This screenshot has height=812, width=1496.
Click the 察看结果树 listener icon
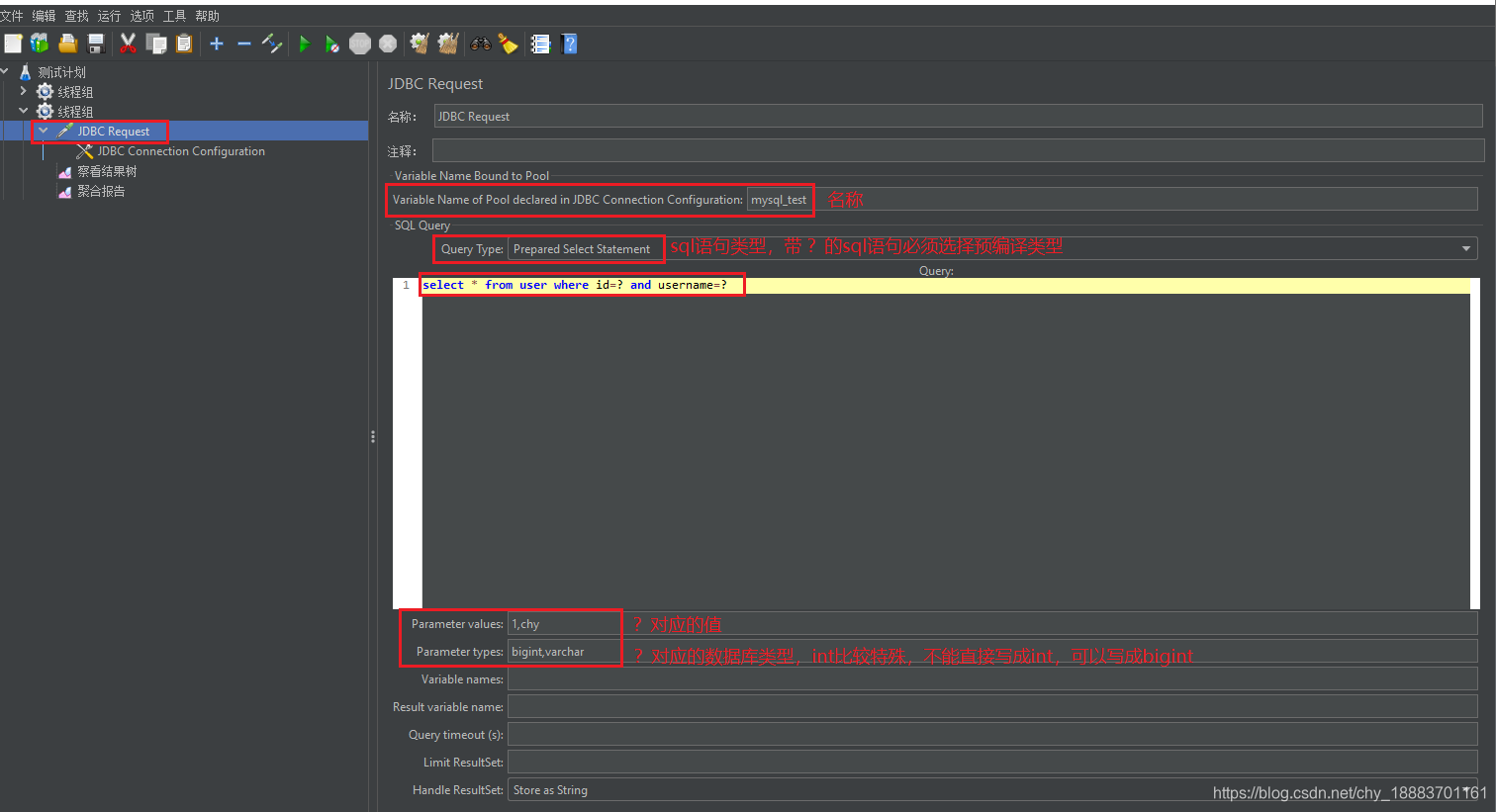65,171
